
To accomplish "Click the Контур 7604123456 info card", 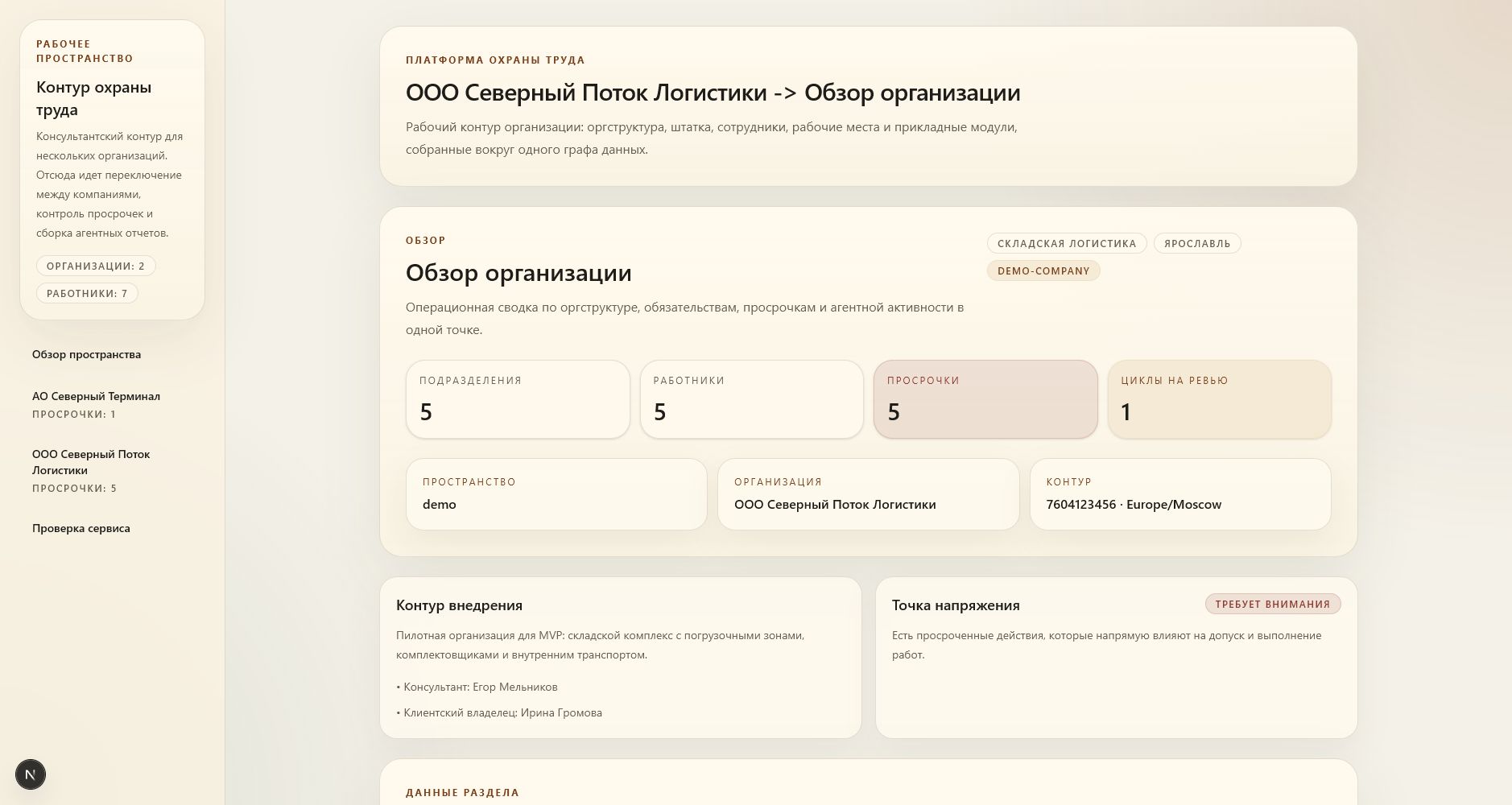I will [1180, 494].
